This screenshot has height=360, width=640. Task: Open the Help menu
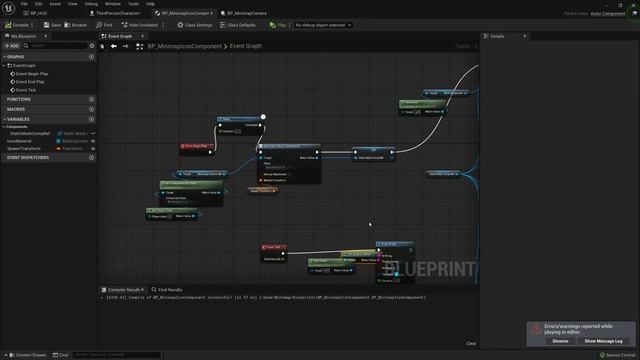point(150,4)
